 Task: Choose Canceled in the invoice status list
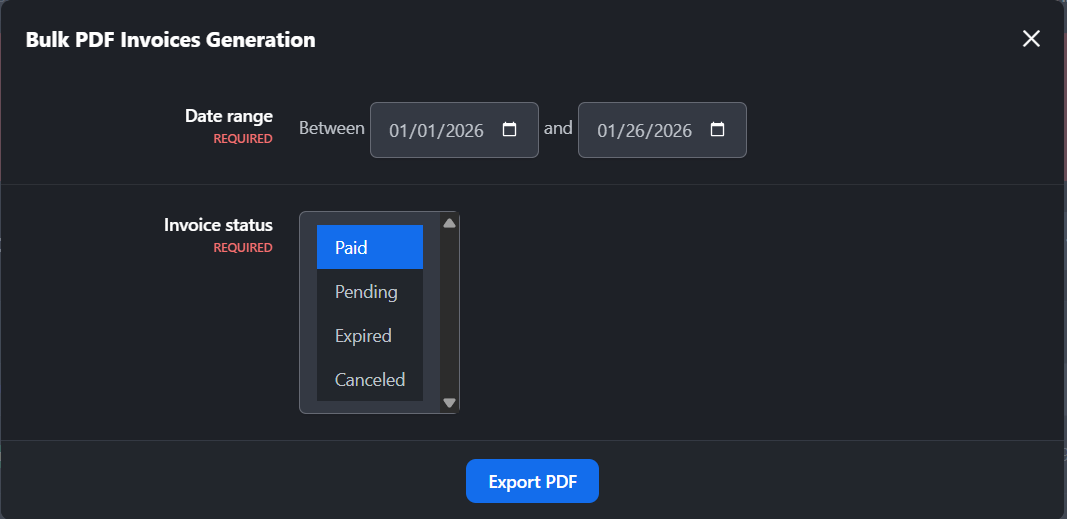(370, 379)
